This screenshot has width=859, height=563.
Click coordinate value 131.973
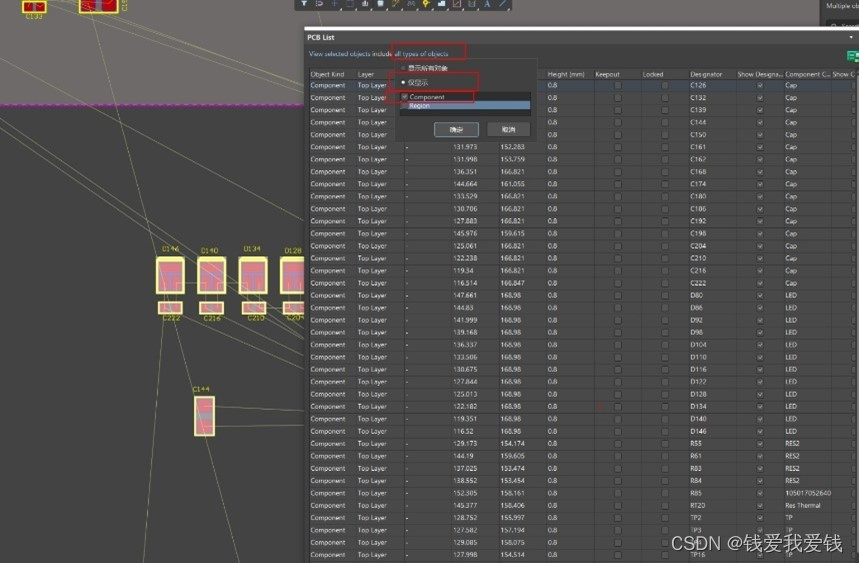click(x=465, y=147)
